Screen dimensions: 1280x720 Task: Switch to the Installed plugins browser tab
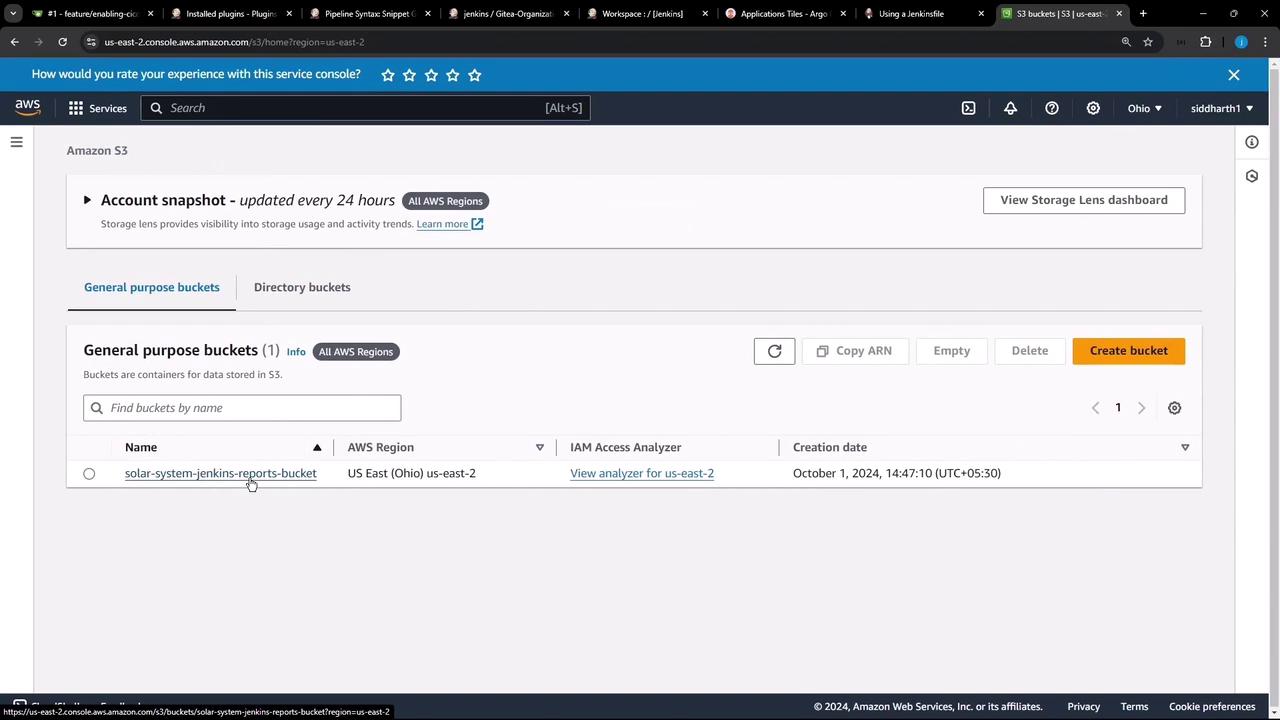(x=229, y=14)
